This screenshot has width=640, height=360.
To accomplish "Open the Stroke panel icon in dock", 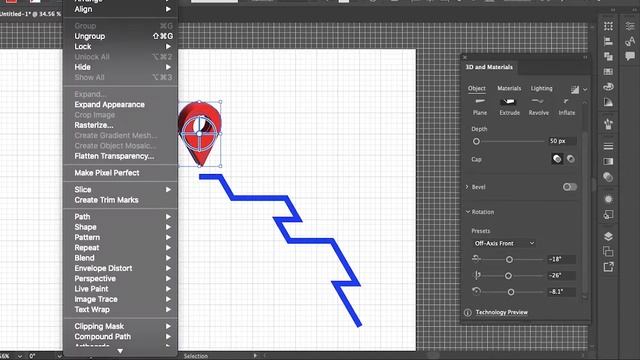I will [x=608, y=146].
